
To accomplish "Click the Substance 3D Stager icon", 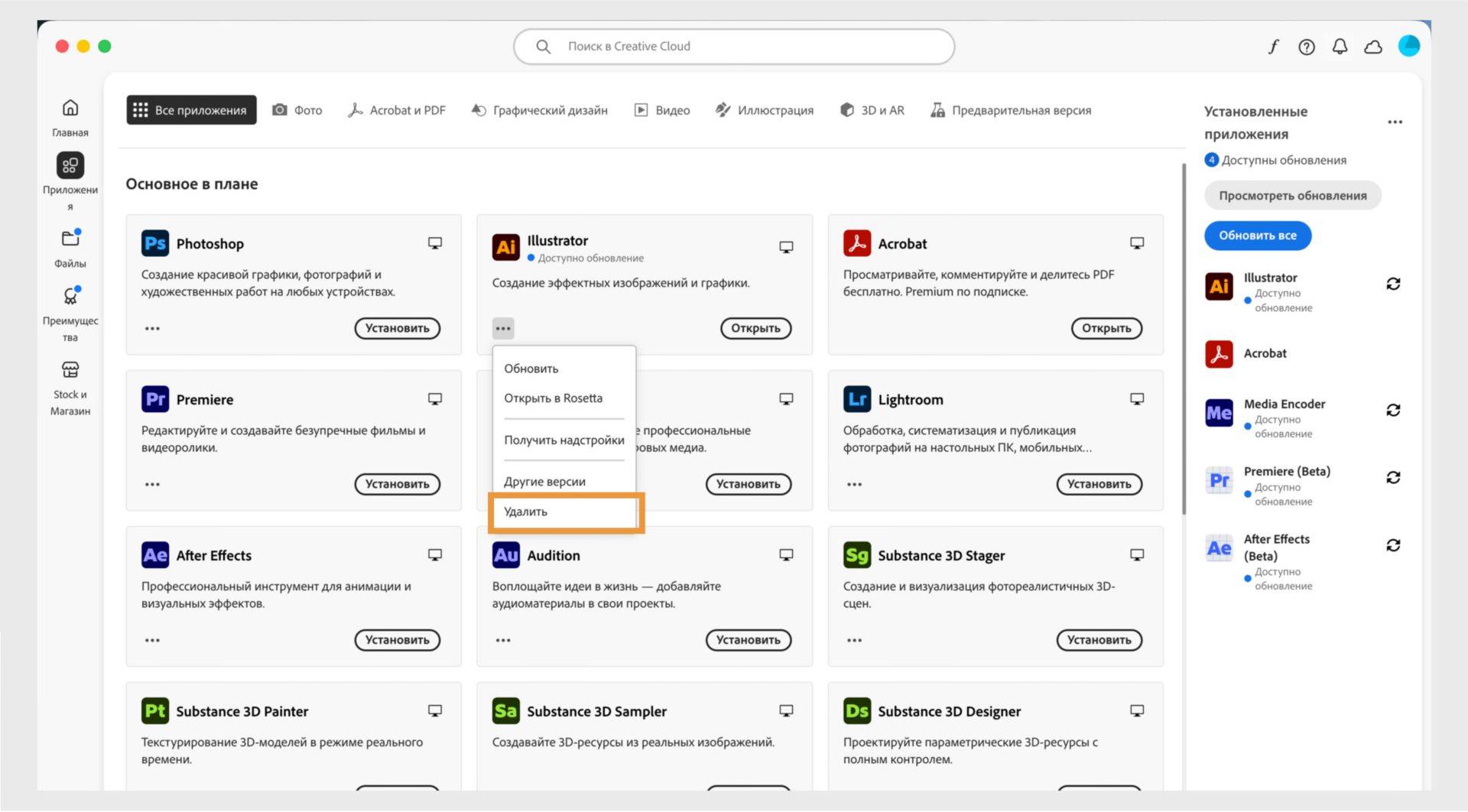I will tap(857, 555).
